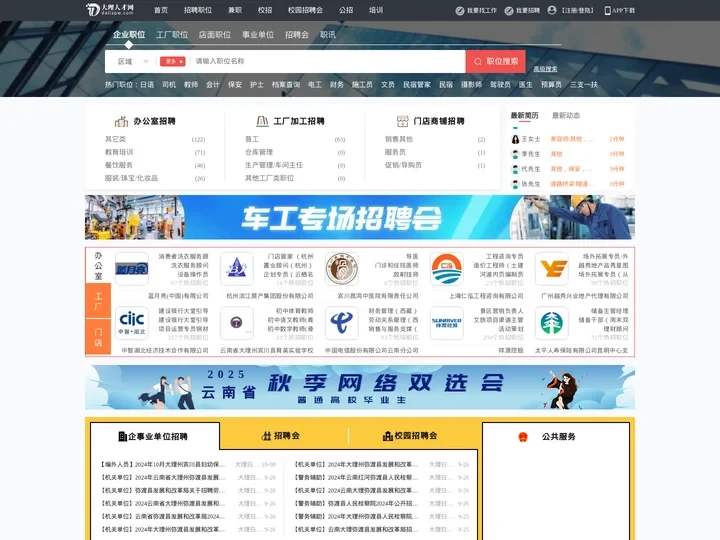
Task: Click hot position 民宿管家
Action: tap(417, 84)
